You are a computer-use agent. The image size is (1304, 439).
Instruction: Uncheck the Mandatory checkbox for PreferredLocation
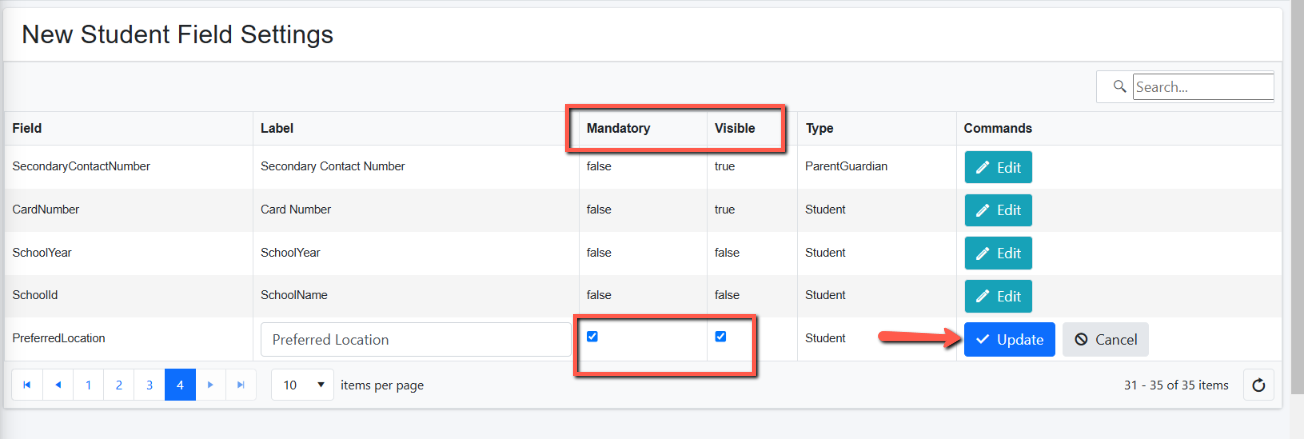tap(592, 336)
